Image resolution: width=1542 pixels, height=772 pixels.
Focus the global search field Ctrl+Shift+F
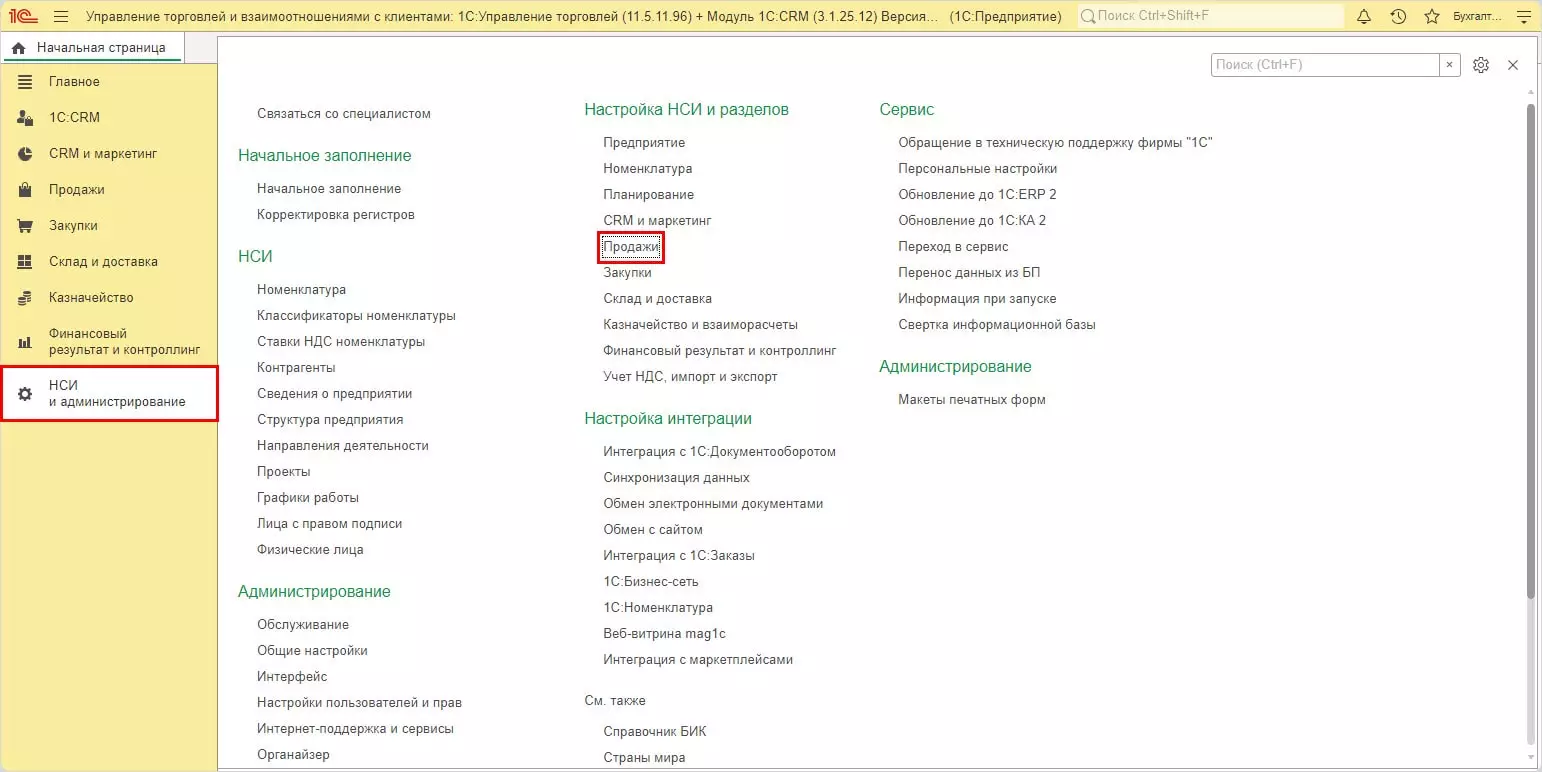1211,17
